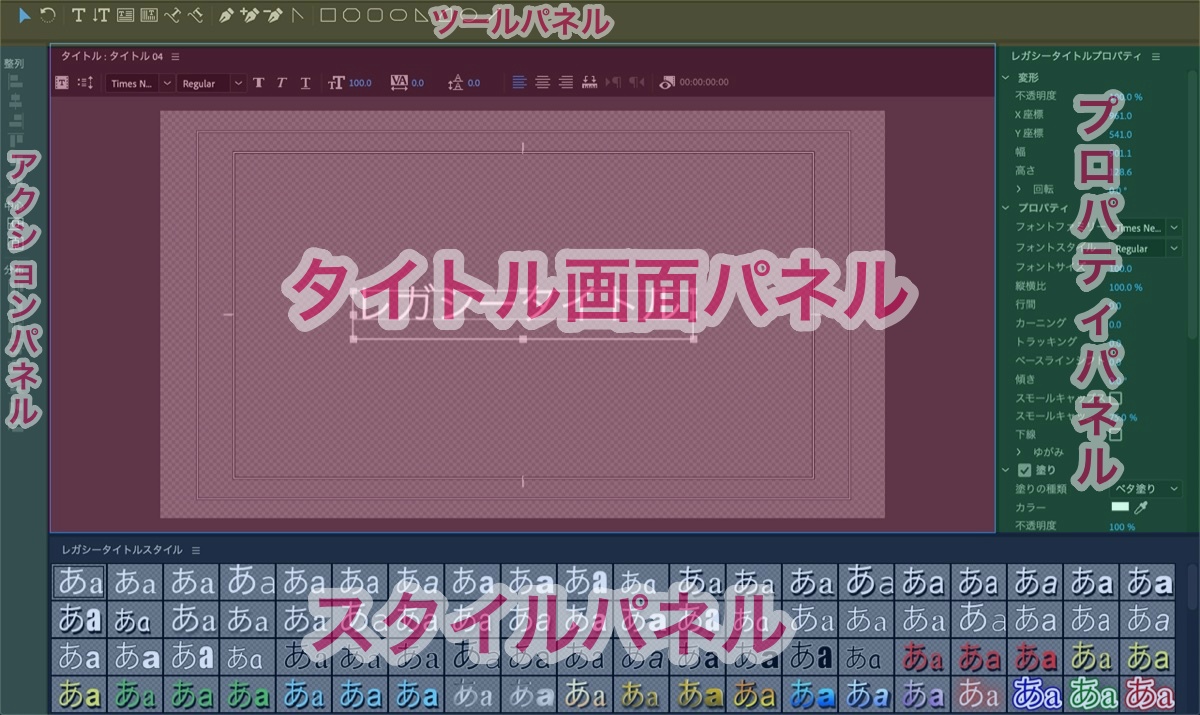The image size is (1200, 715).
Task: Select the Clipped Corner Rectangle tool
Action: point(351,15)
